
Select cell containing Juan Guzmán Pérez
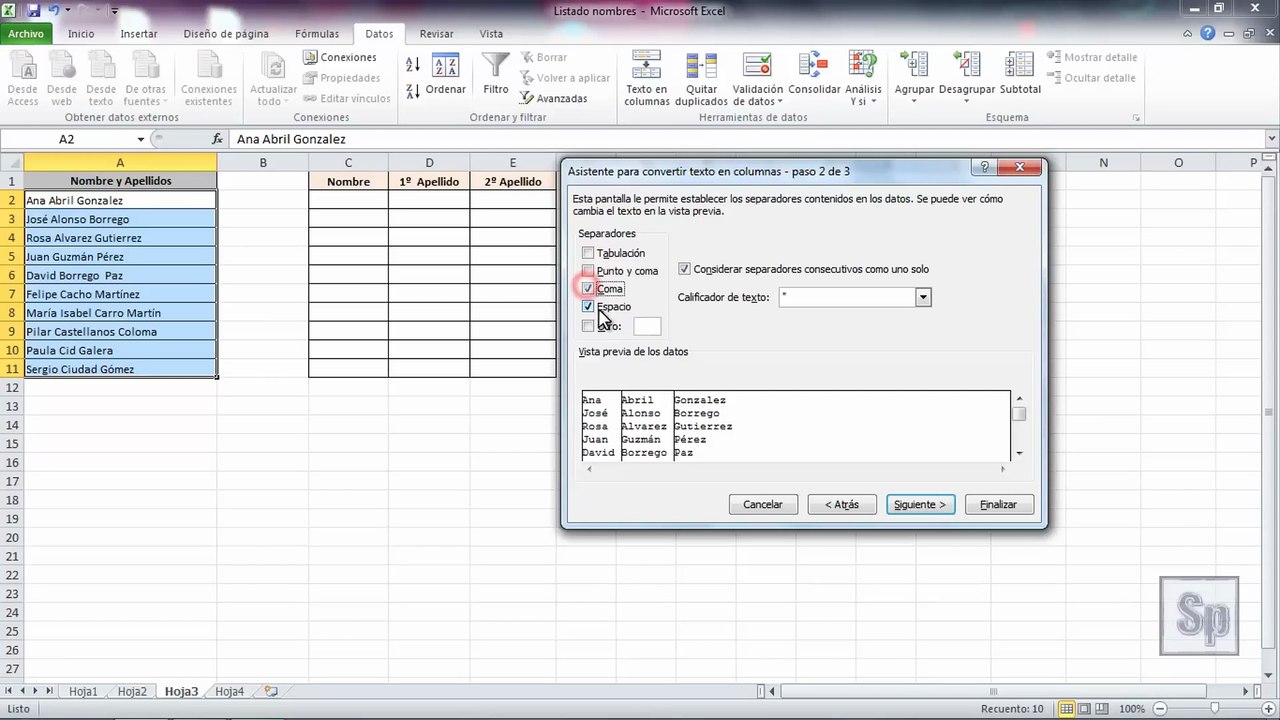coord(120,257)
